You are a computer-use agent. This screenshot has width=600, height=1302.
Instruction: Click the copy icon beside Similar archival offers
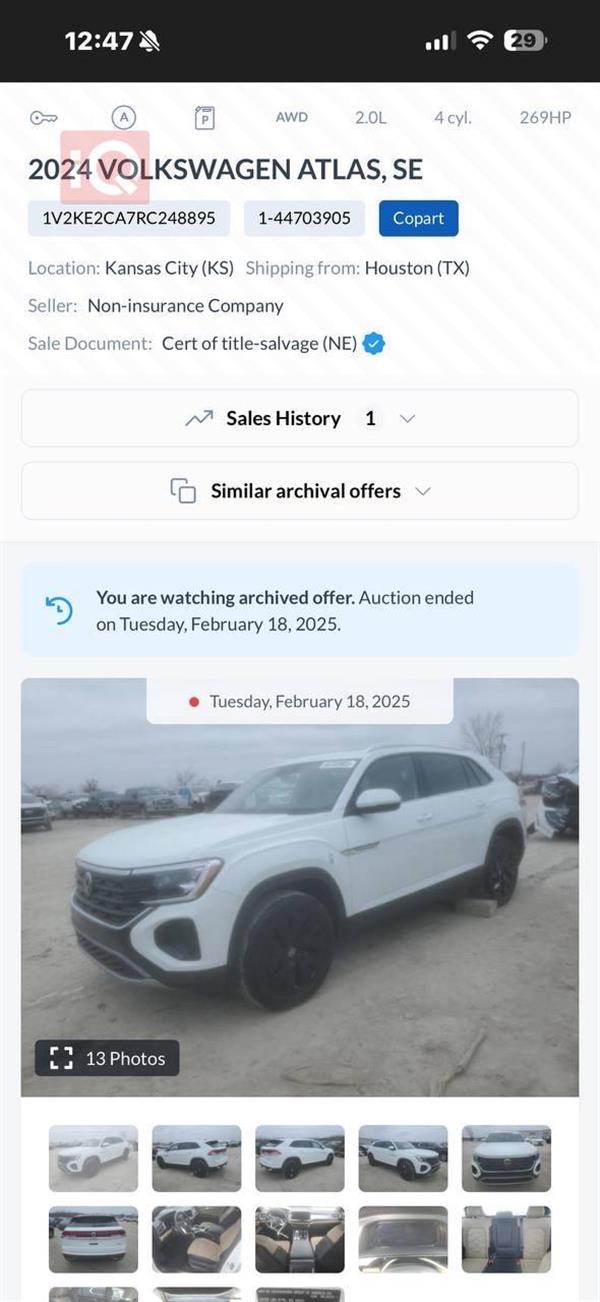pyautogui.click(x=183, y=491)
